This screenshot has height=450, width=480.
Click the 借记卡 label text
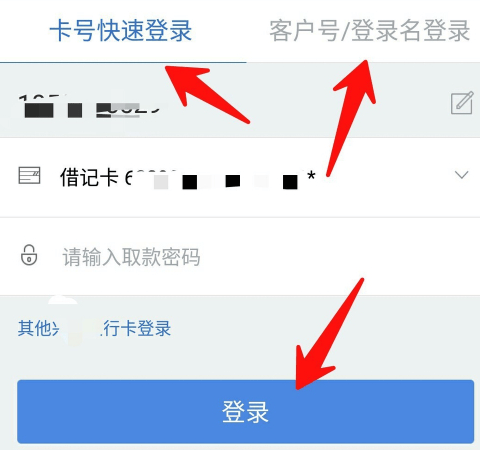click(x=89, y=177)
